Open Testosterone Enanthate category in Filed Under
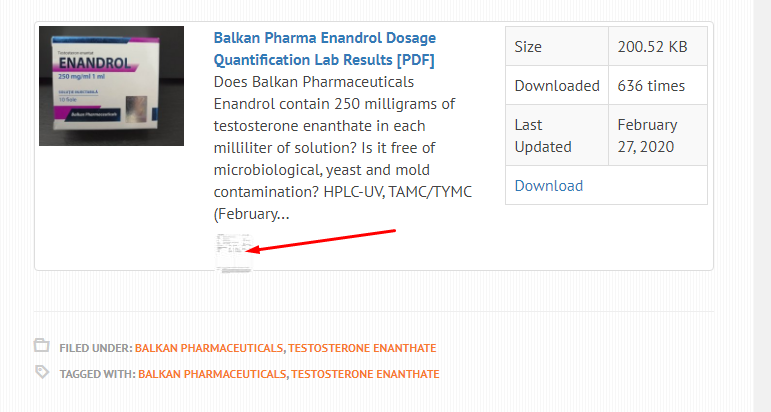The image size is (771, 412). pyautogui.click(x=363, y=348)
